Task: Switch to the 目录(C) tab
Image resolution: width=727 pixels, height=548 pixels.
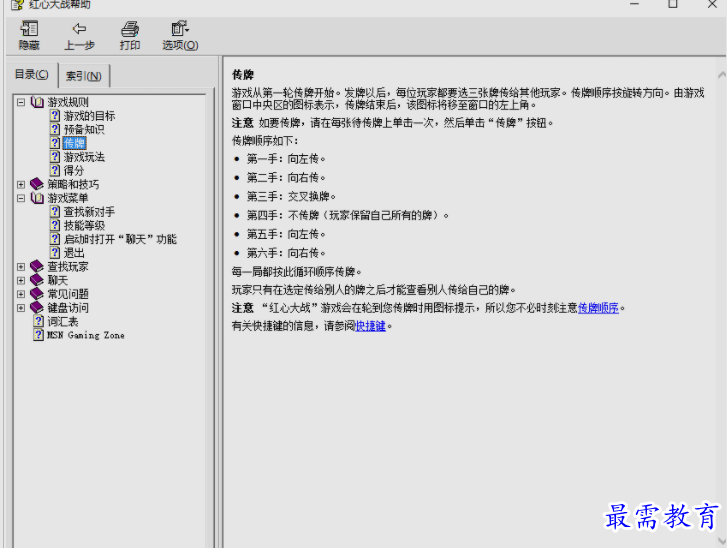Action: click(x=32, y=75)
